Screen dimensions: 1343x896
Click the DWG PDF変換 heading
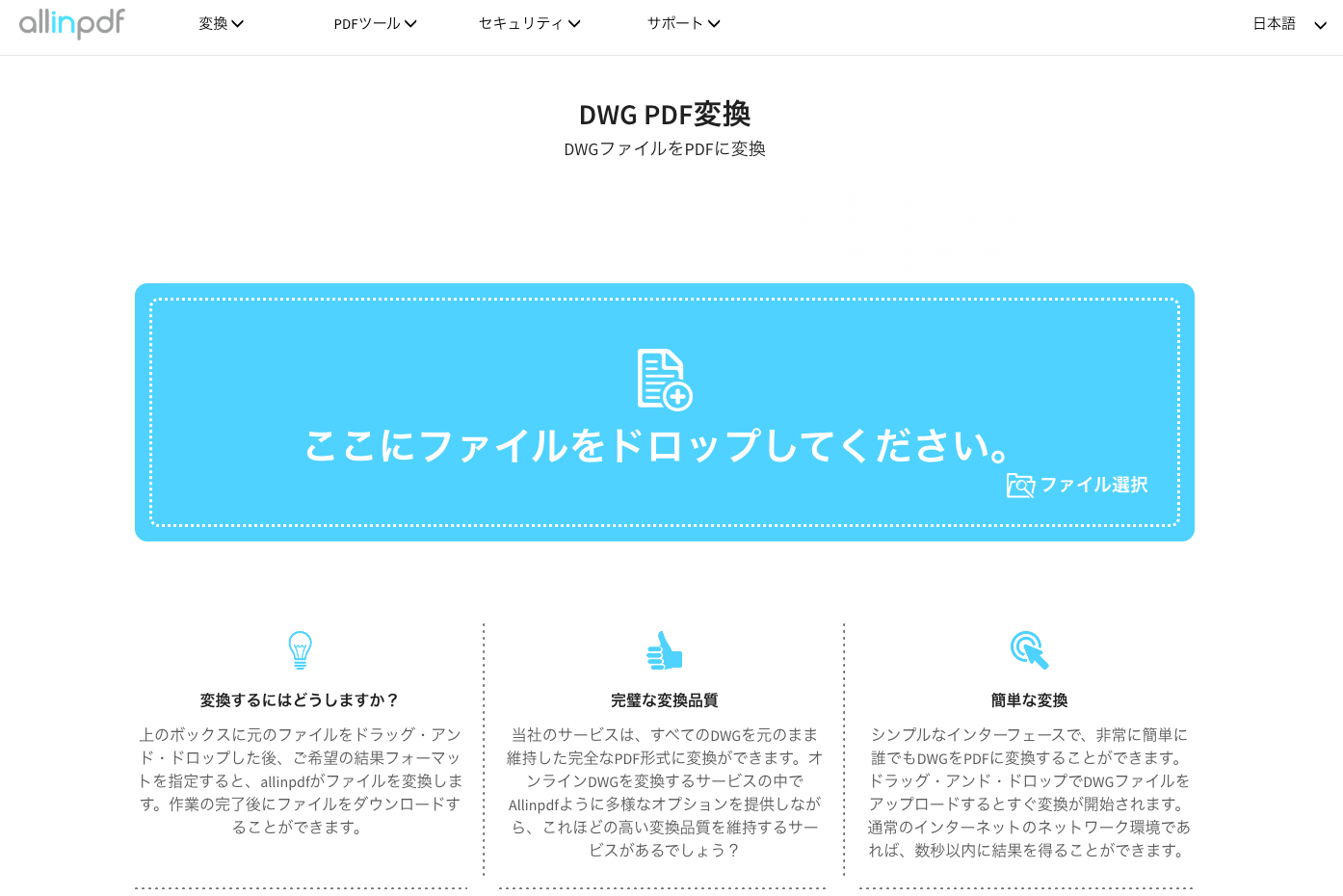(x=665, y=115)
